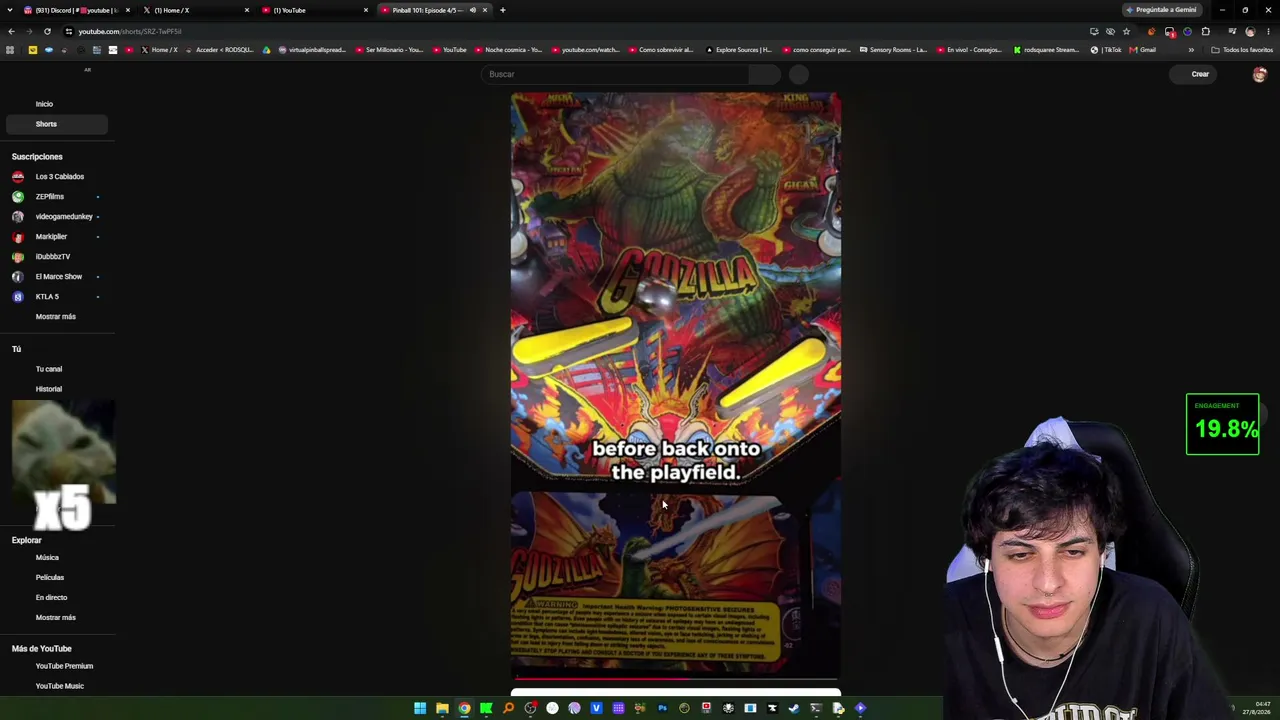The image size is (1280, 720).
Task: Open the TikTok bookmark
Action: (1108, 50)
